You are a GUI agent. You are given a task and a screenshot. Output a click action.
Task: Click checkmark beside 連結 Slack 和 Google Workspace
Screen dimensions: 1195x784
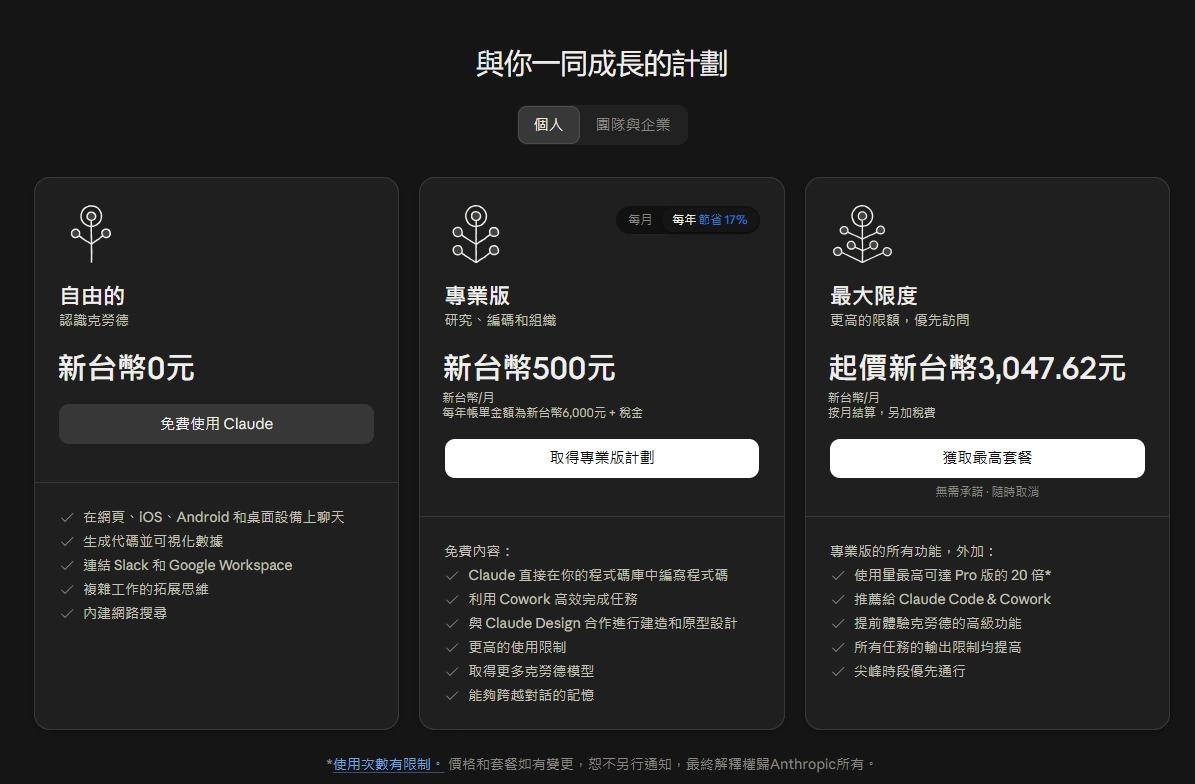67,565
